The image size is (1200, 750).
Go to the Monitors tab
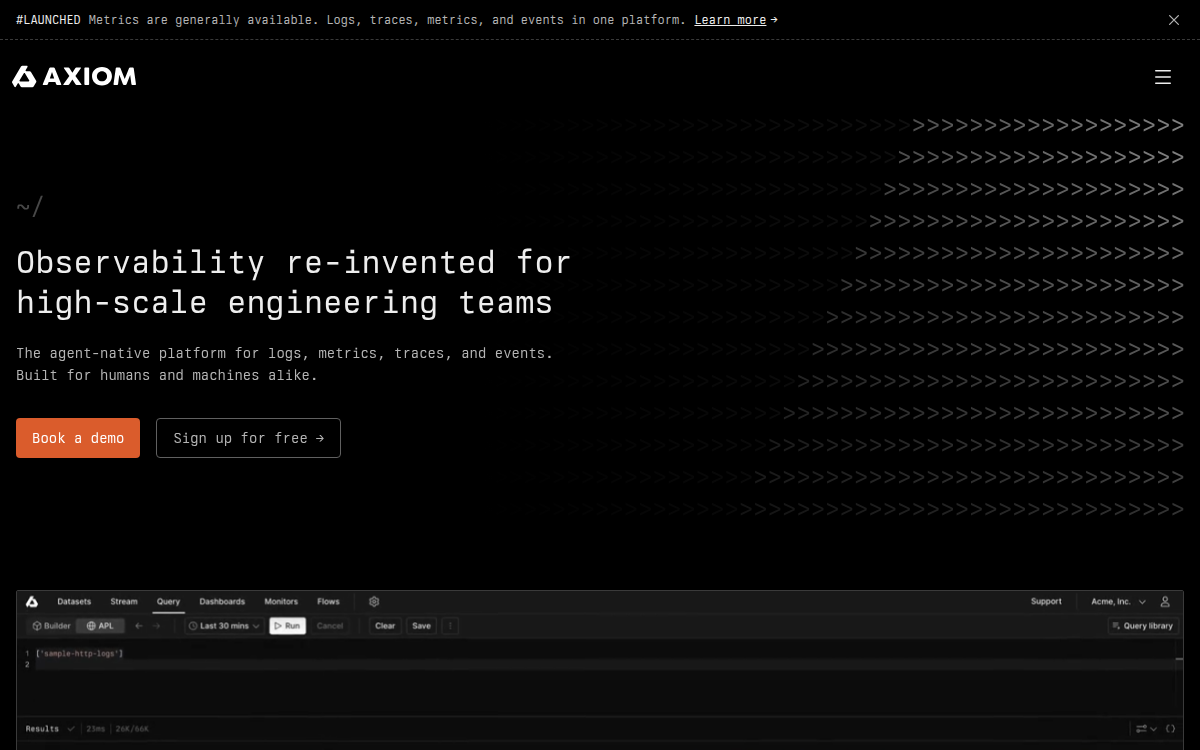(x=281, y=602)
